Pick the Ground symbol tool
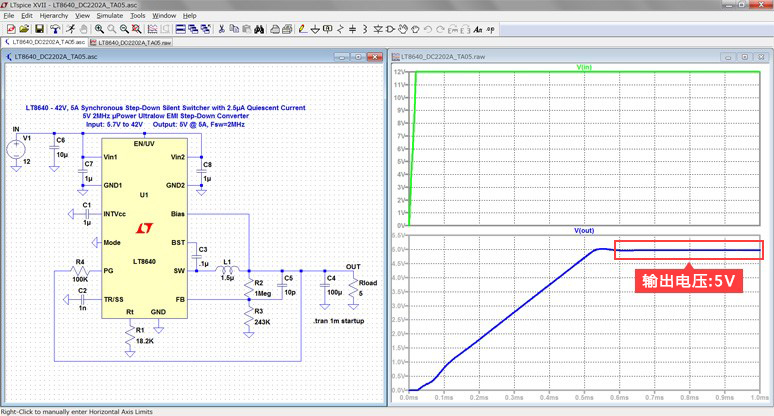774x416 pixels. click(x=314, y=29)
